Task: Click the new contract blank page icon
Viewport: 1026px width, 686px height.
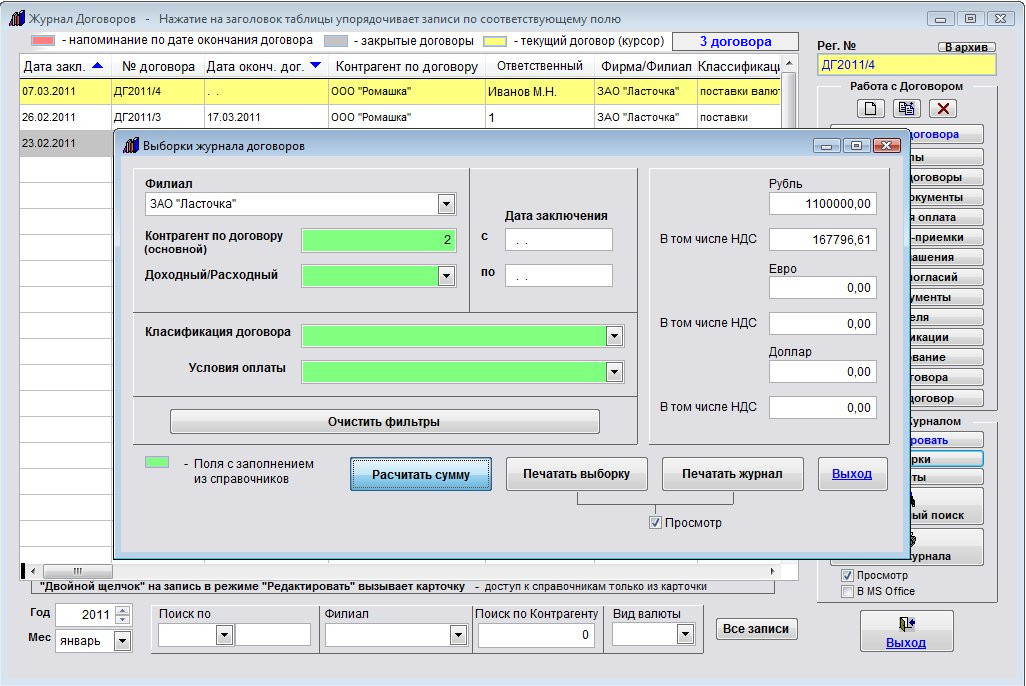Action: 871,109
